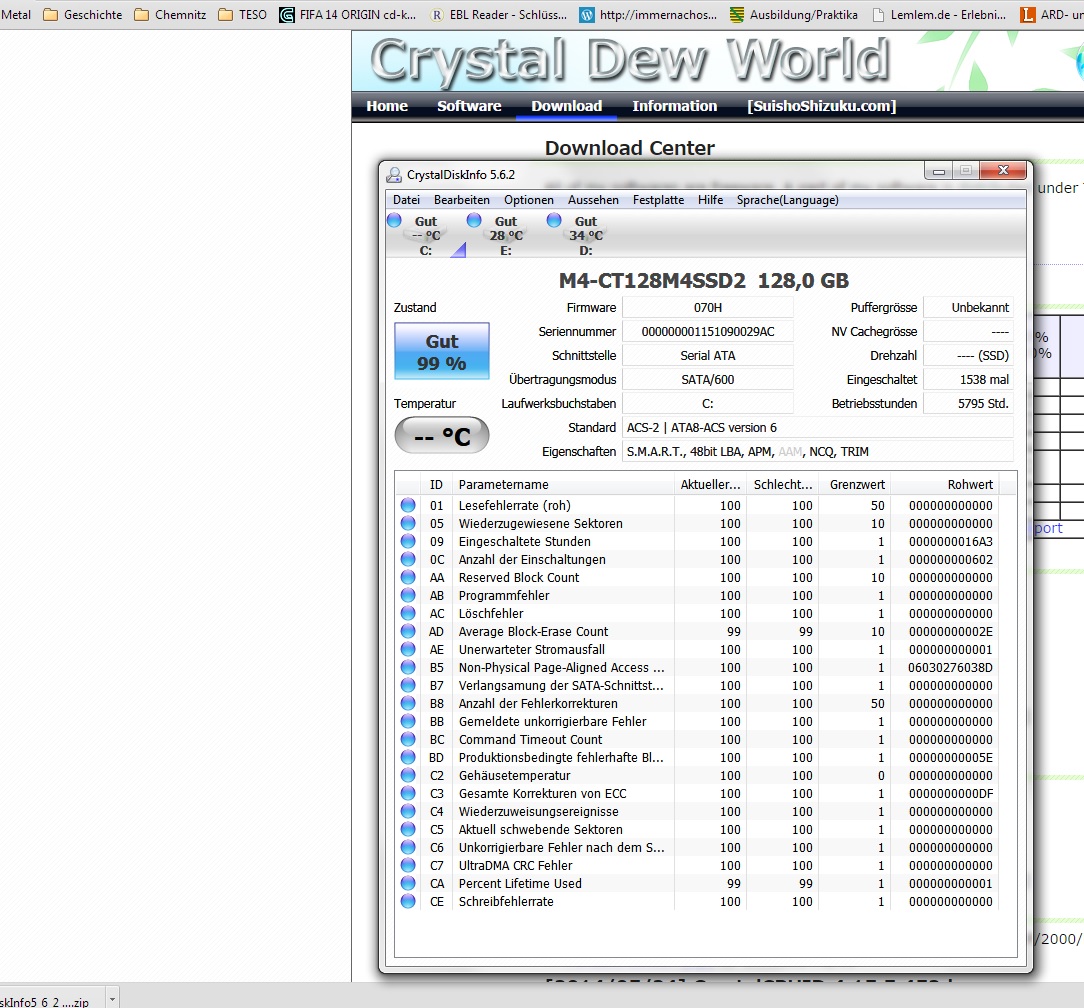Click the ID column header
The width and height of the screenshot is (1084, 1008).
point(436,485)
